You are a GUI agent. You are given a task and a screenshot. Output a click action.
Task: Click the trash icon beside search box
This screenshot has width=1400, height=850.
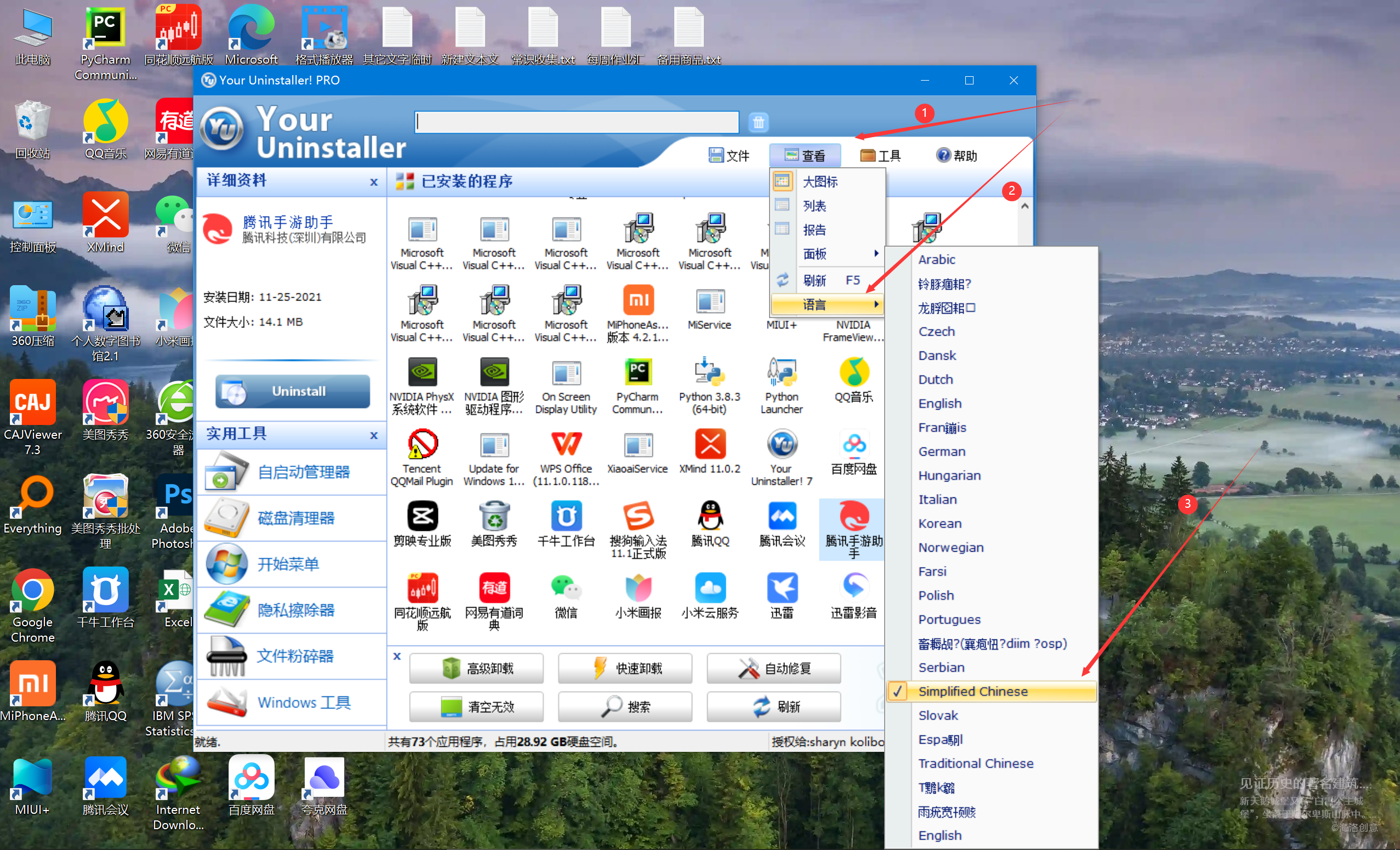(x=758, y=122)
